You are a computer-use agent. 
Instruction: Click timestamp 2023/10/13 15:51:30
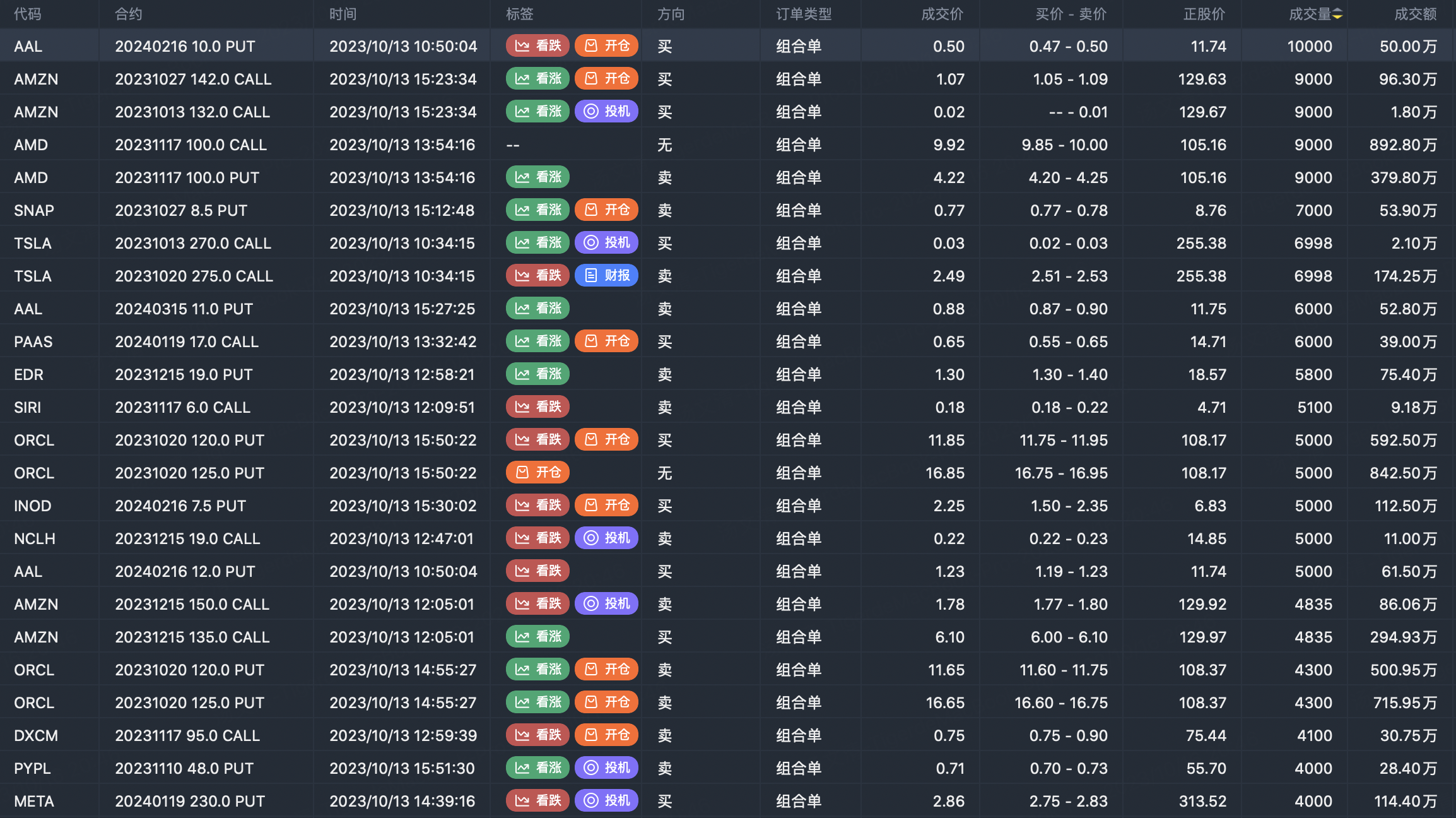point(402,768)
